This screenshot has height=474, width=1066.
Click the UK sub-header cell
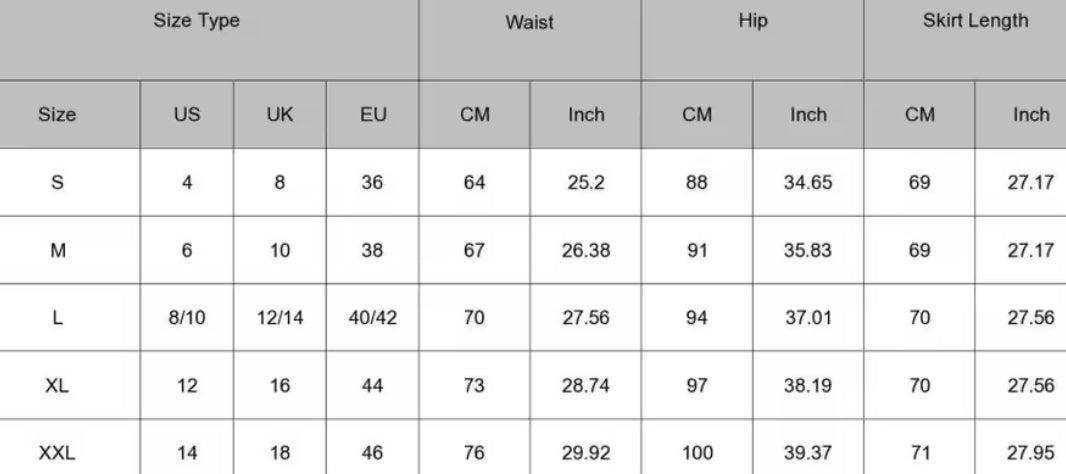279,115
